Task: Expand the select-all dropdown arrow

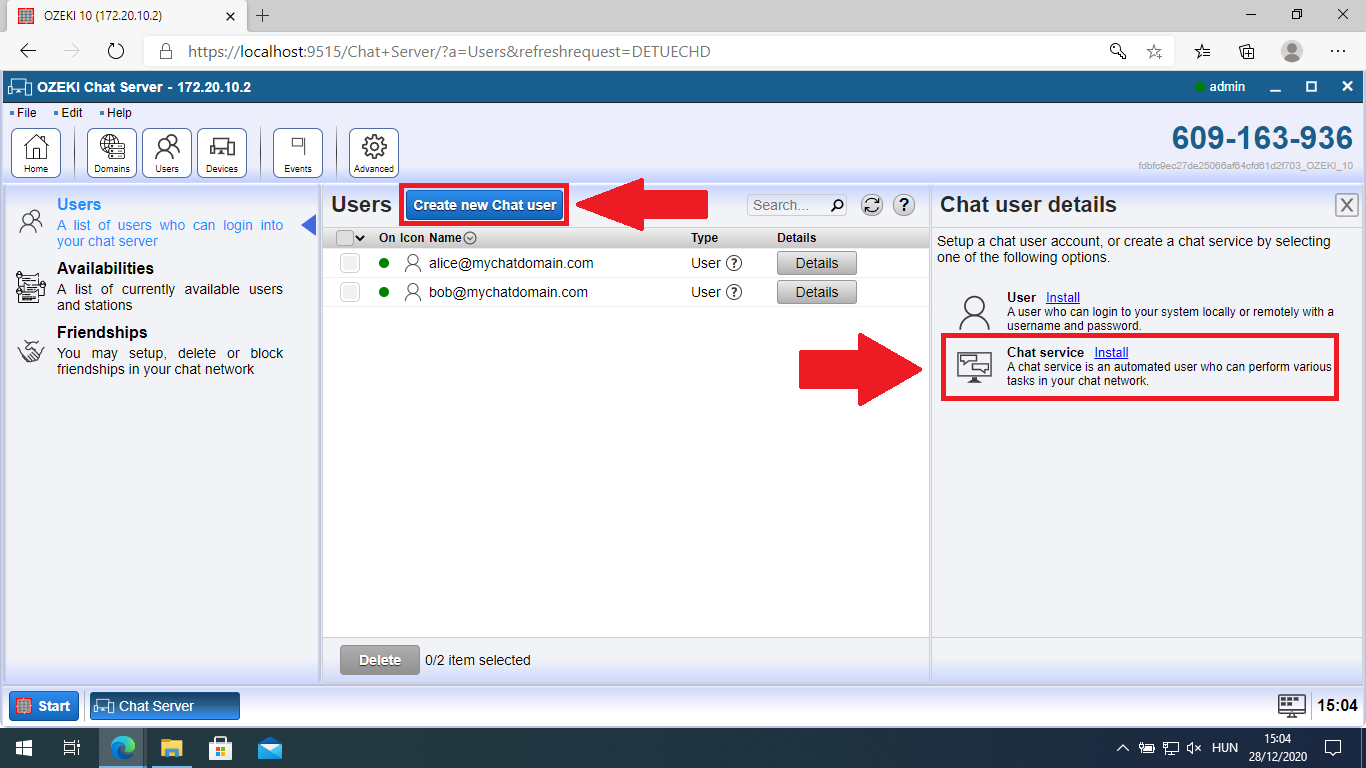Action: [360, 238]
